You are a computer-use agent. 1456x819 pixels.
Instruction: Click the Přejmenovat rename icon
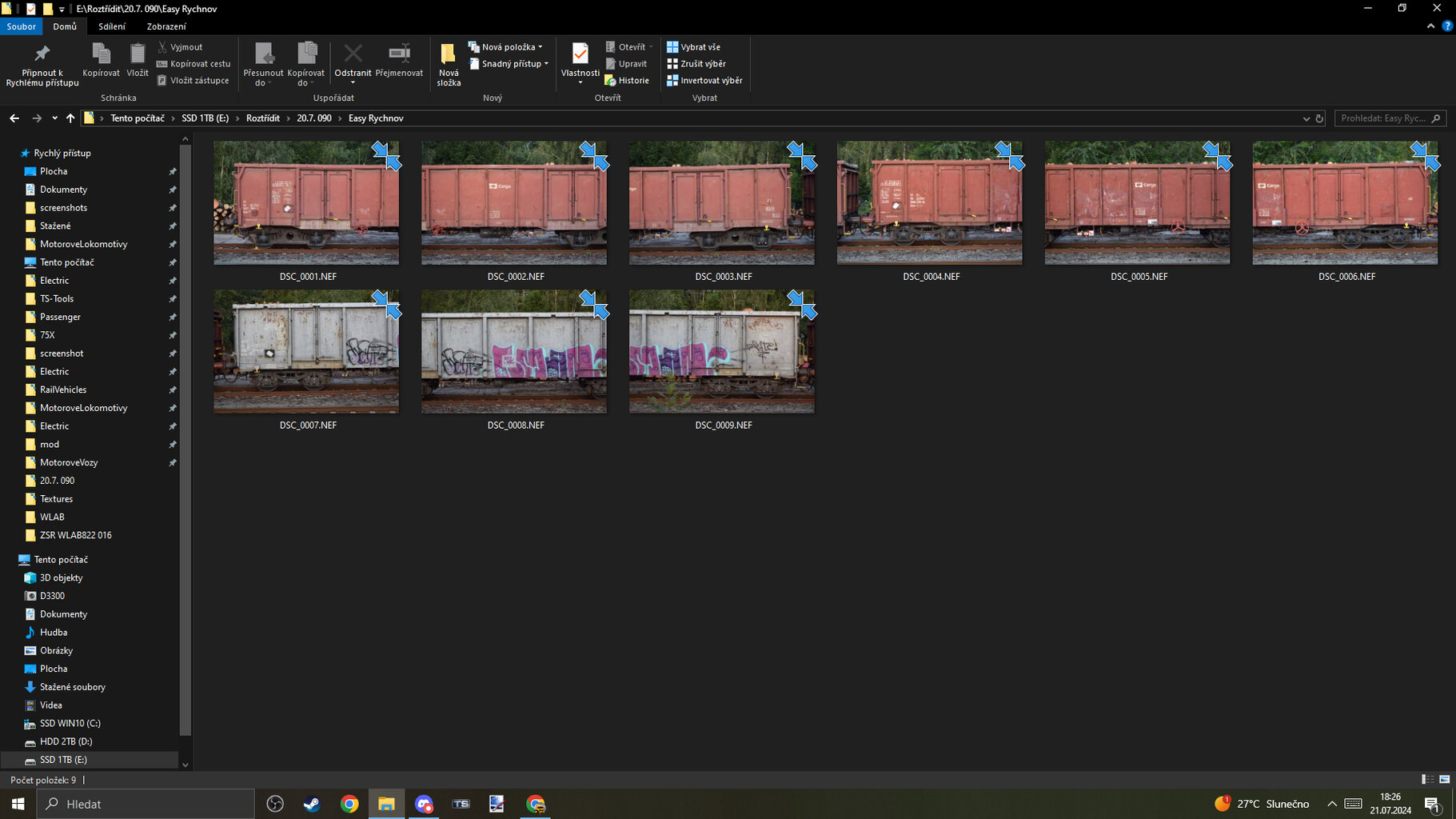(399, 54)
